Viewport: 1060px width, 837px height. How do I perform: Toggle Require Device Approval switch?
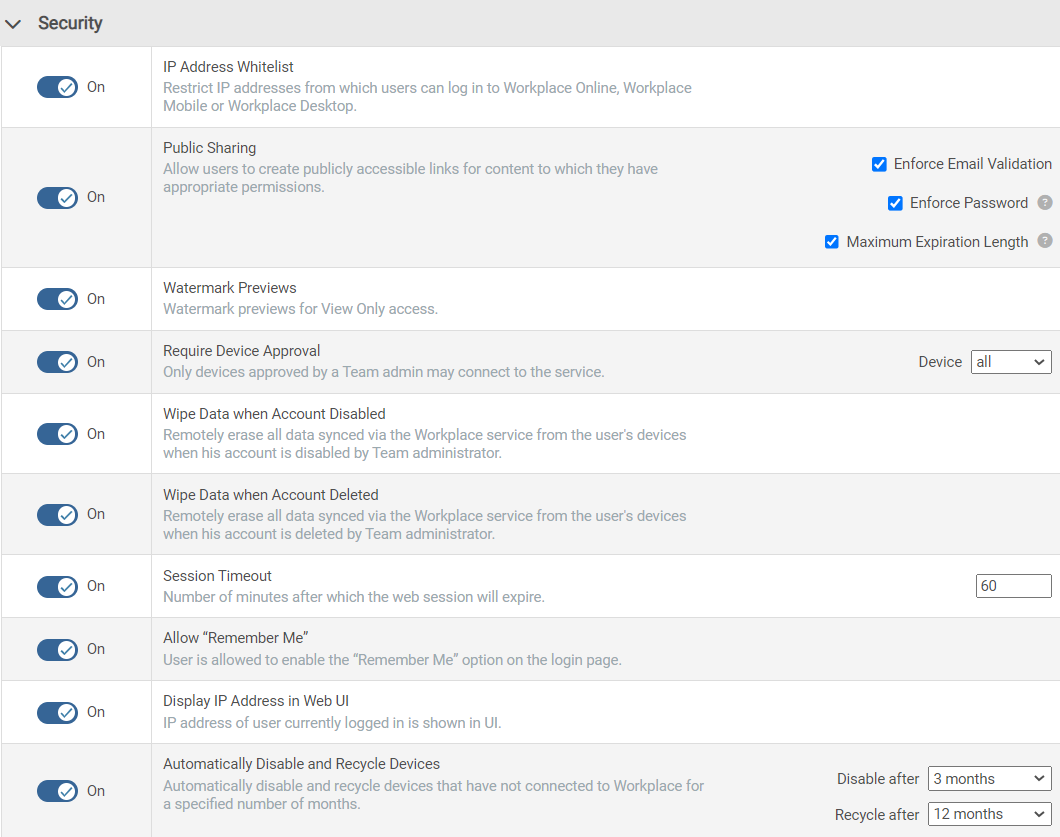[x=57, y=362]
